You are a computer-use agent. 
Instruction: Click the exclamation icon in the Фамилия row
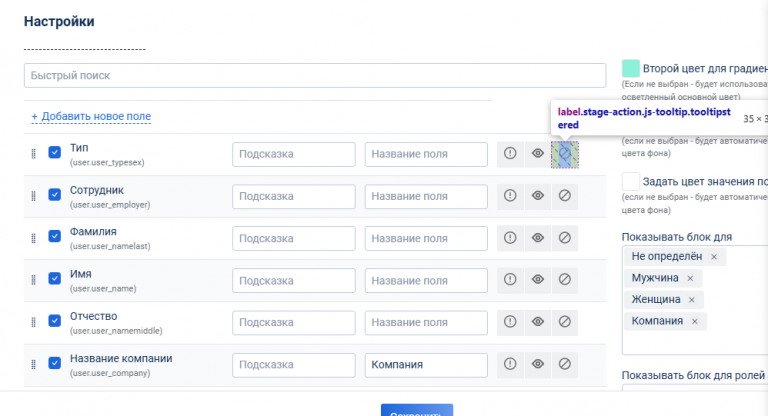[x=510, y=238]
